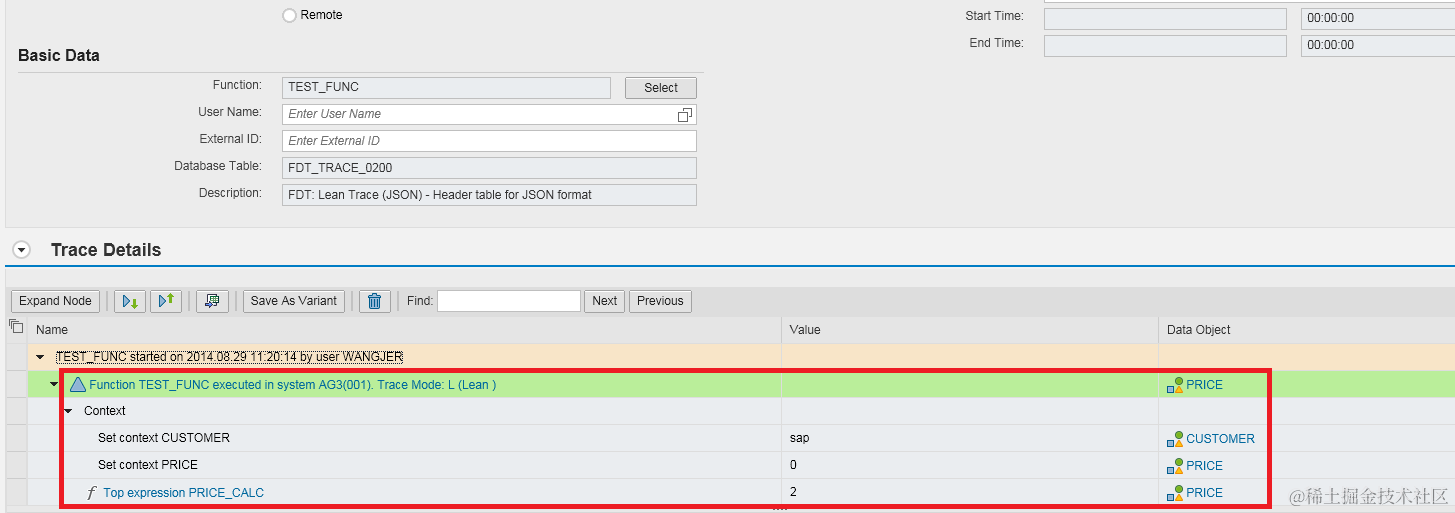This screenshot has width=1455, height=513.
Task: Click the f expression icon beside PRICE_CALC
Action: pos(92,492)
